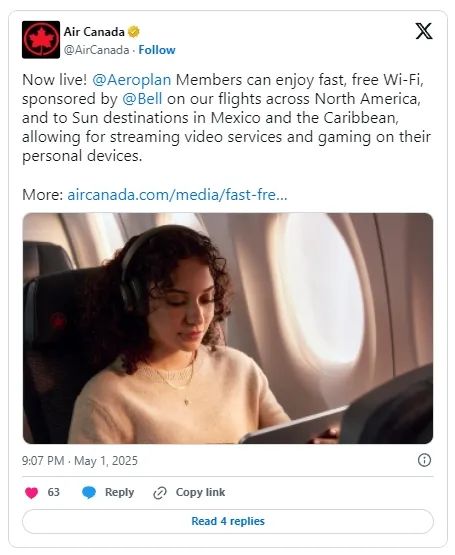Click the Read 4 replies button
This screenshot has width=455, height=555.
[x=228, y=521]
